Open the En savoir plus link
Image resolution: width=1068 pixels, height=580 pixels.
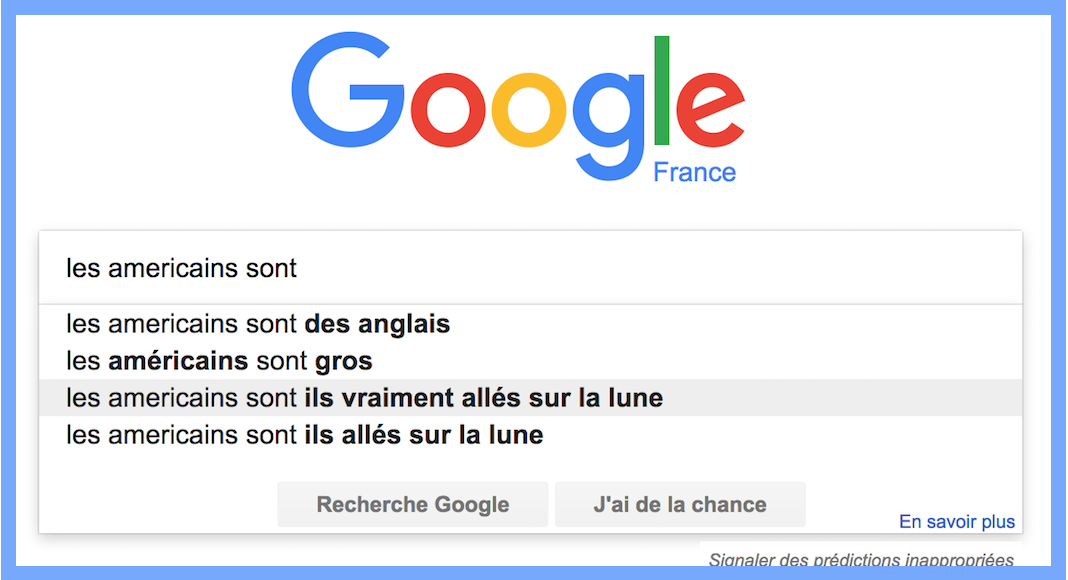tap(956, 521)
